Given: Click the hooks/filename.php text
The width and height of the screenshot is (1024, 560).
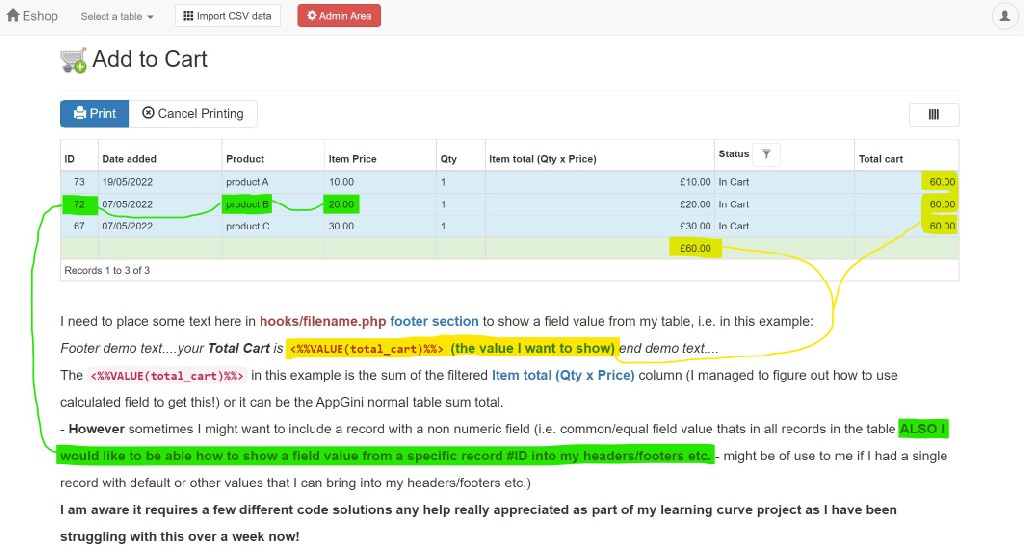Looking at the screenshot, I should (x=323, y=321).
